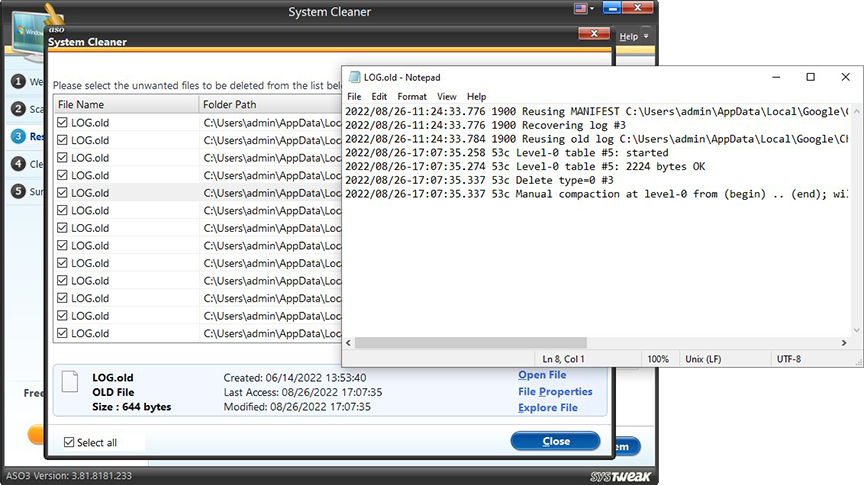Viewport: 864px width, 485px height.
Task: Toggle the Select all checkbox
Action: pos(69,442)
